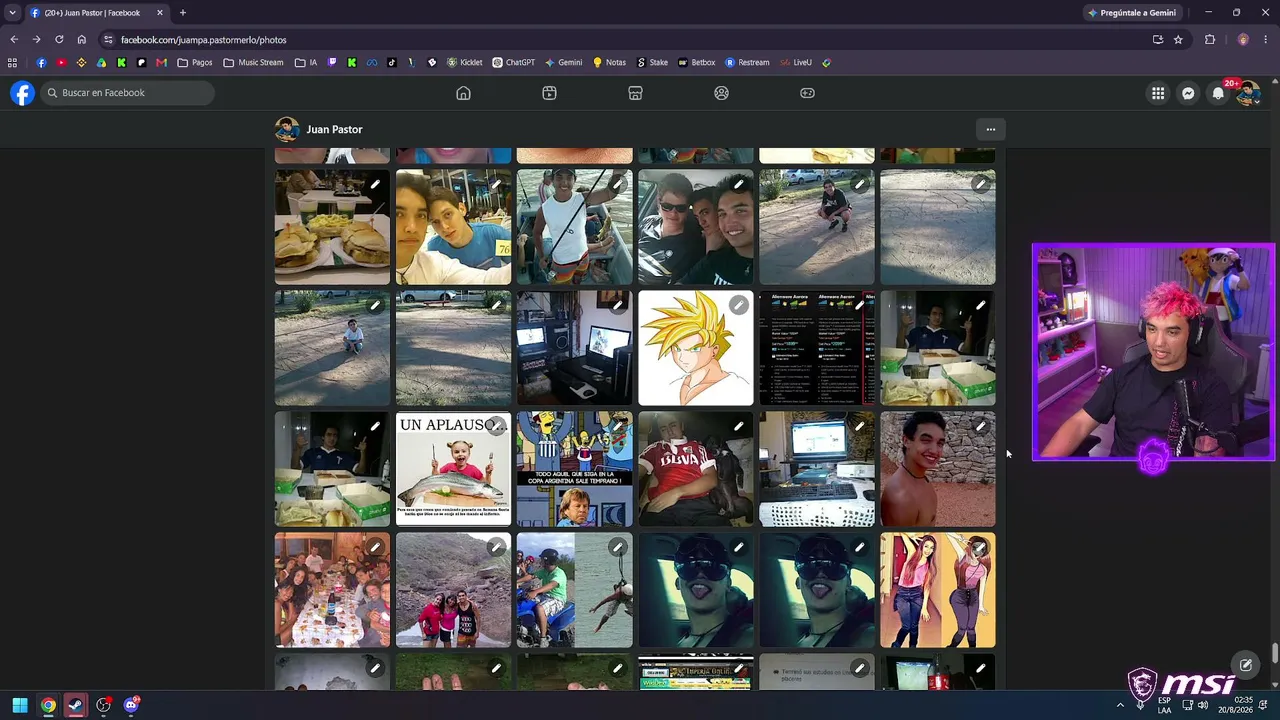Open the ChatGPT bookmark
The height and width of the screenshot is (720, 1280).
(x=513, y=62)
